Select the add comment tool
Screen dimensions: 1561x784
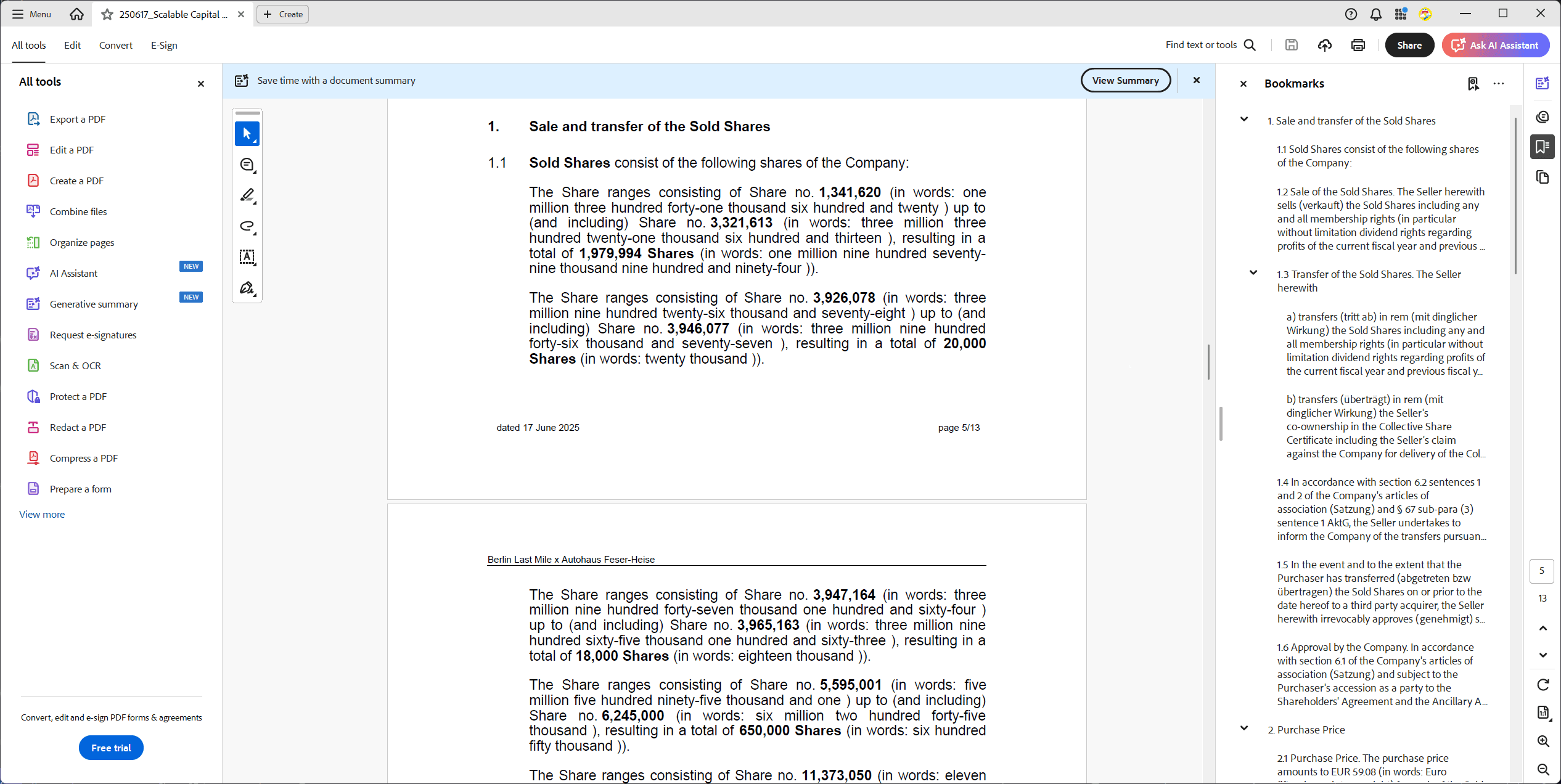click(247, 165)
